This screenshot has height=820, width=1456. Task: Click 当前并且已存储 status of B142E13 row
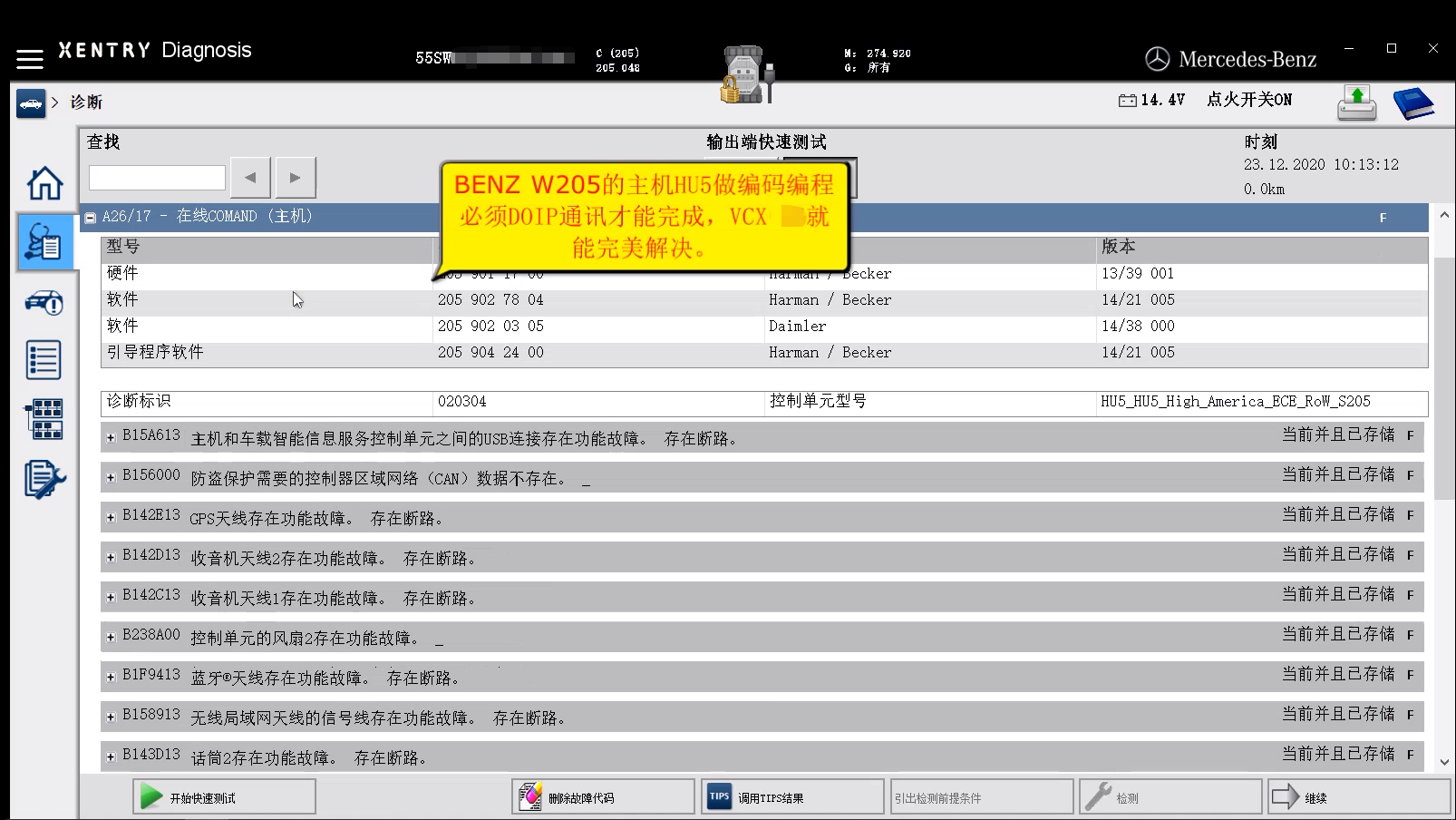click(1338, 515)
